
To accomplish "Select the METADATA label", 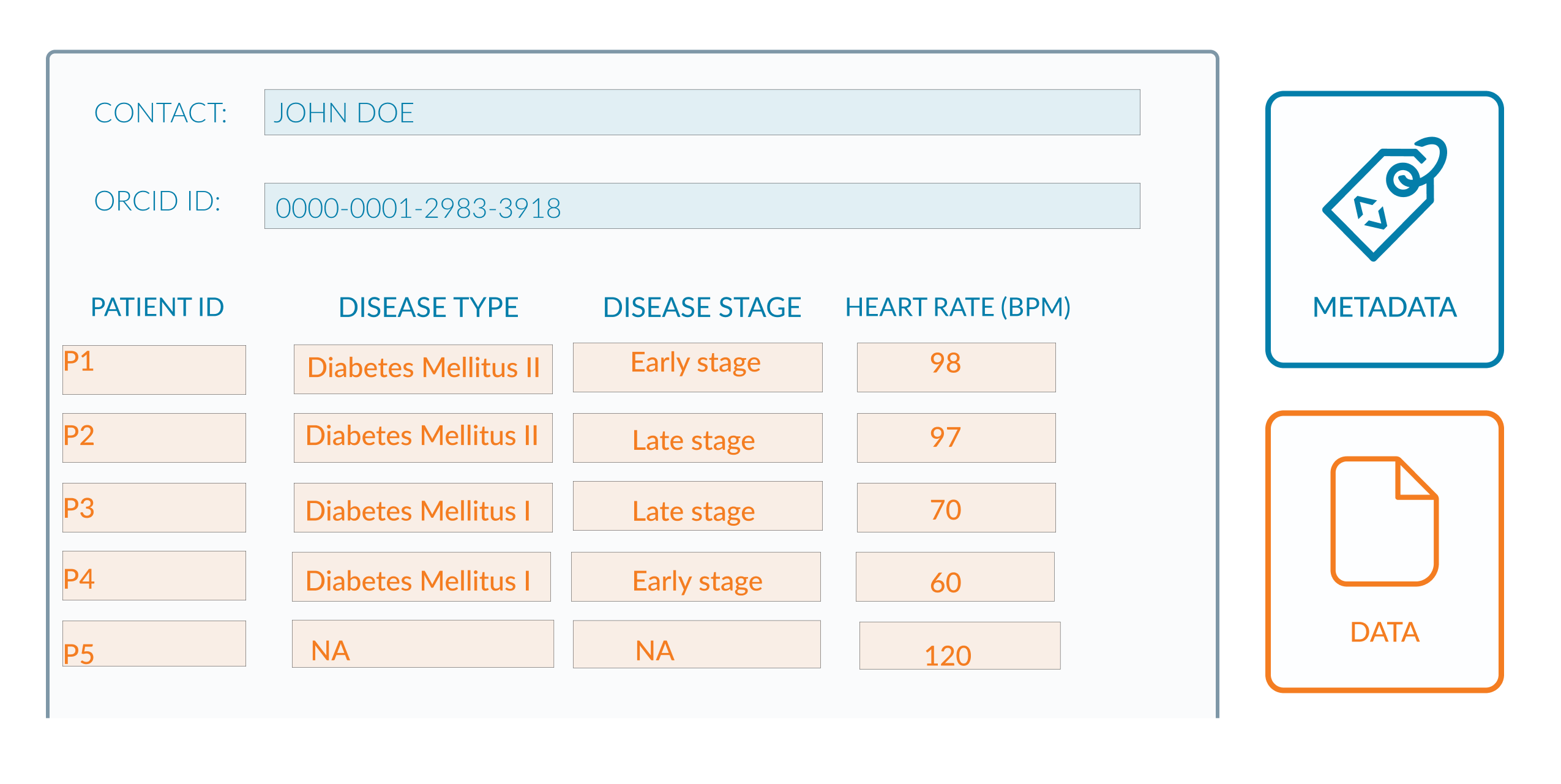I will 1385,307.
